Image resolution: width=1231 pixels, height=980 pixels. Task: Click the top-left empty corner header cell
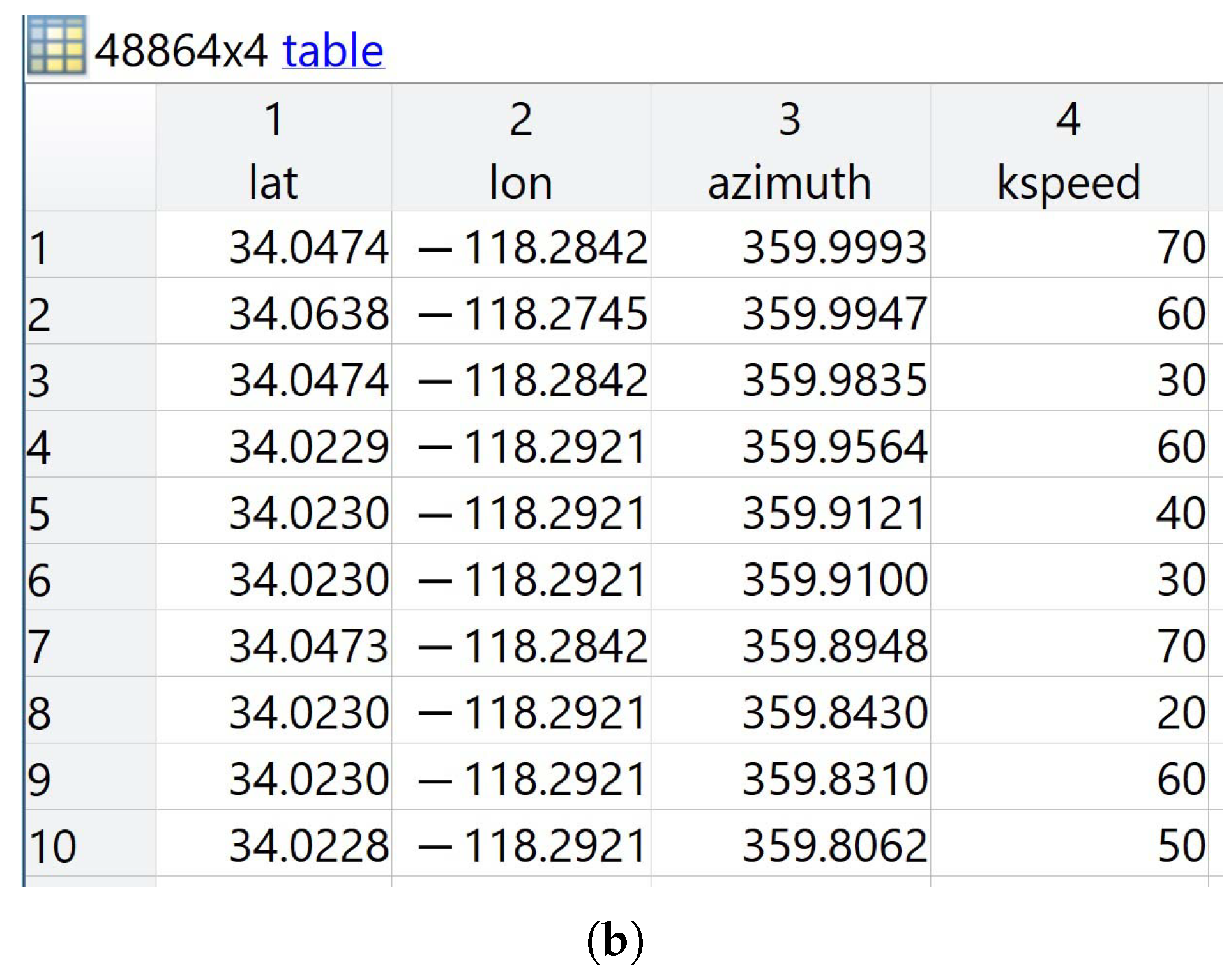pos(89,148)
